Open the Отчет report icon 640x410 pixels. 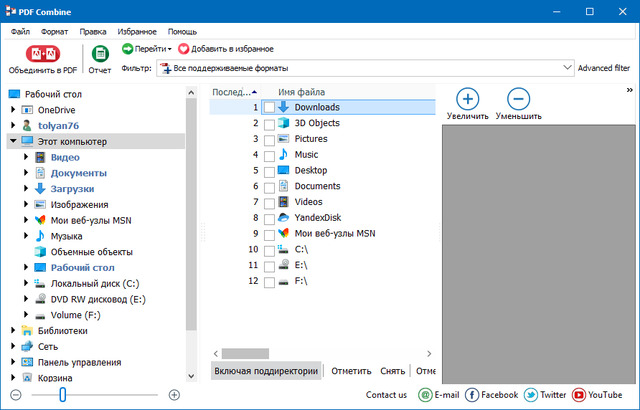pyautogui.click(x=100, y=54)
